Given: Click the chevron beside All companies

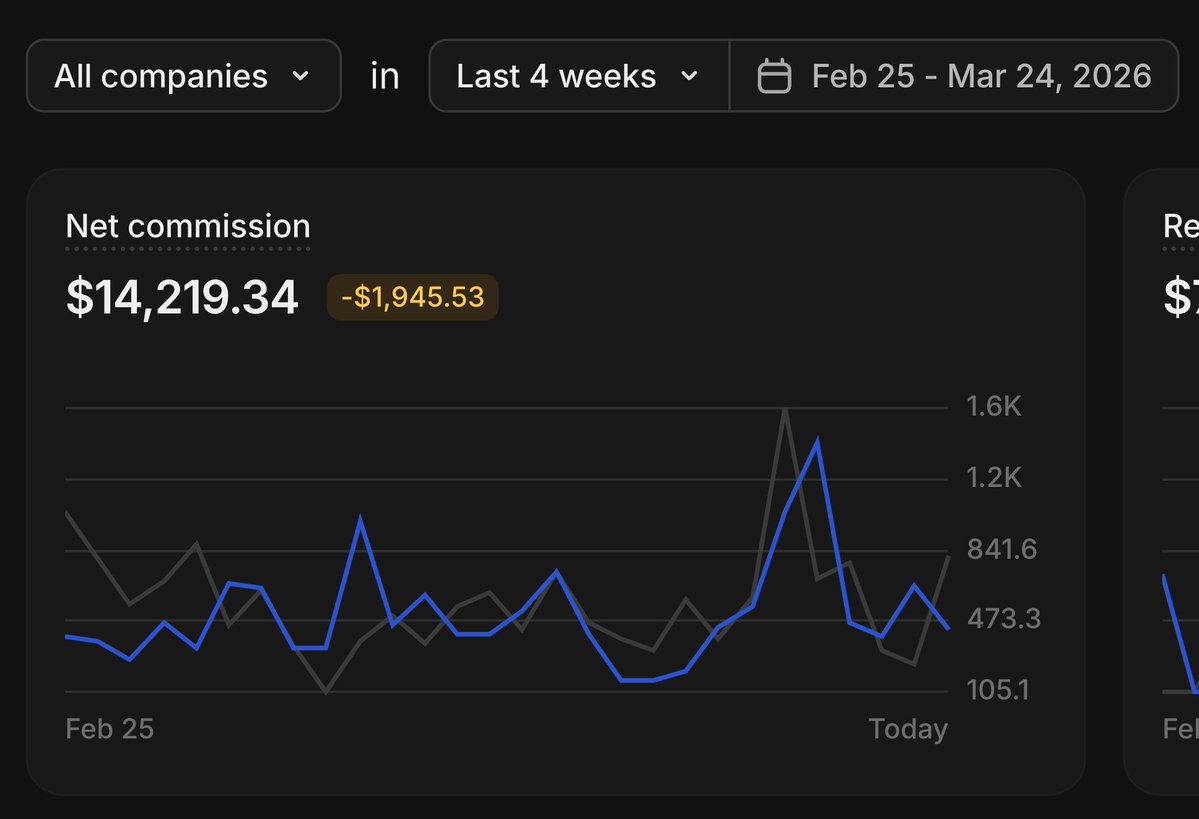Looking at the screenshot, I should 301,76.
